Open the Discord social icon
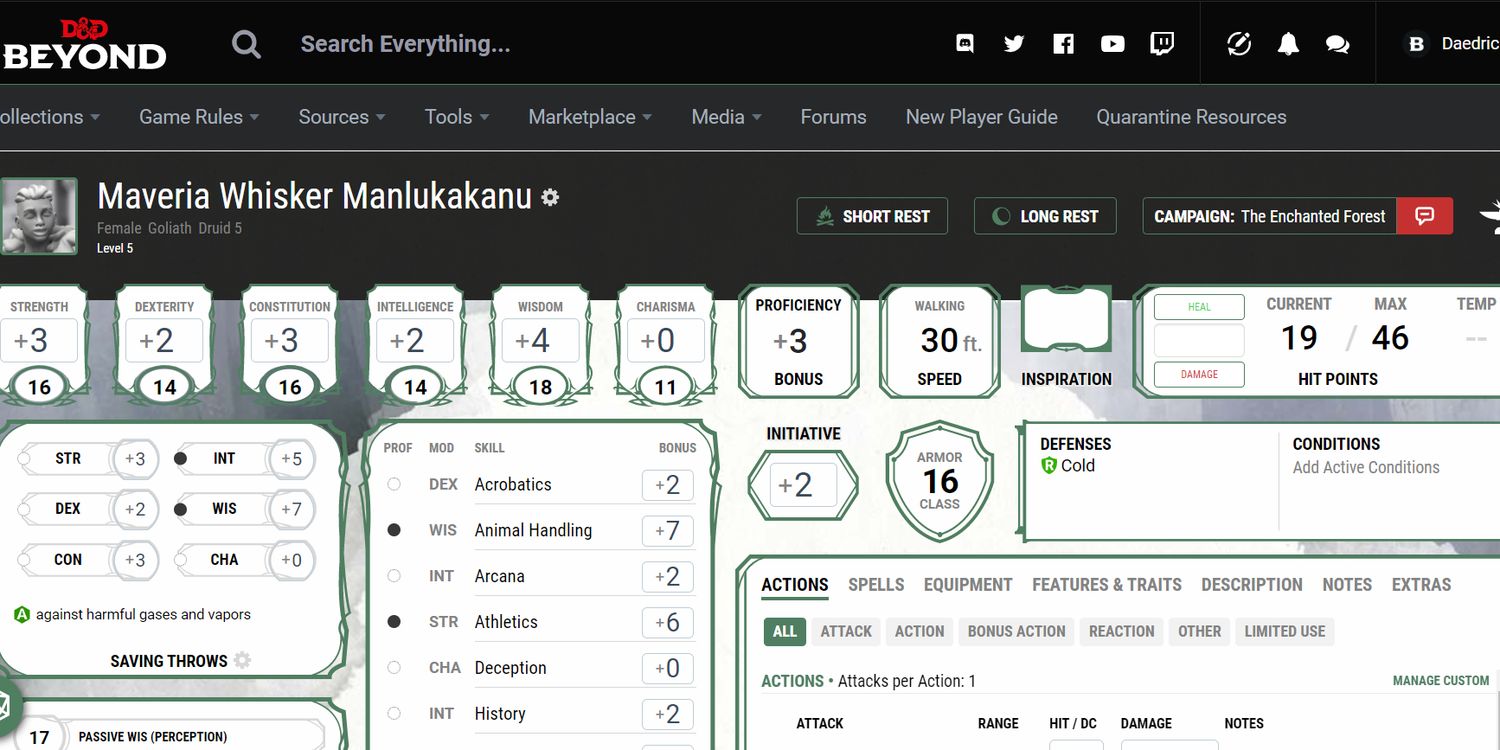1500x750 pixels. click(965, 44)
